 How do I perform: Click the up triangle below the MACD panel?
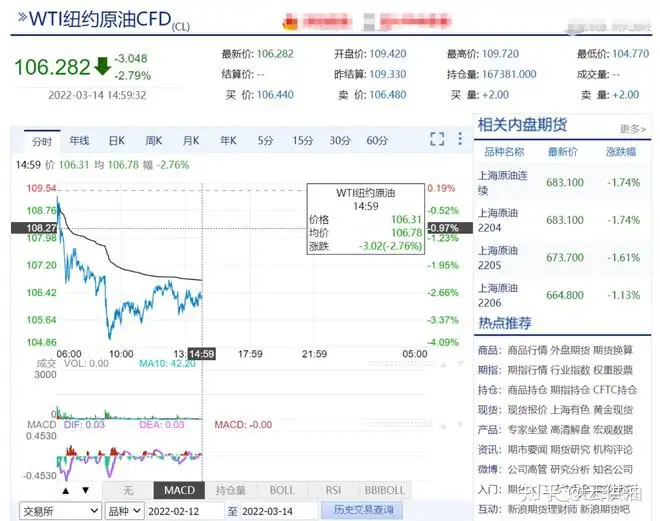(65, 490)
